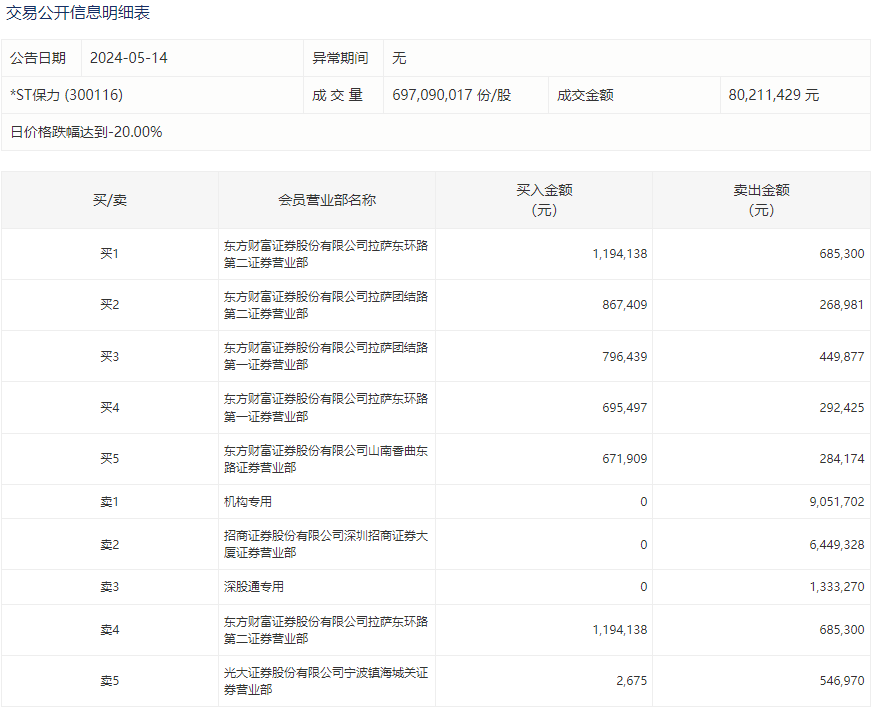The image size is (876, 713).
Task: Click the buy amount 695,497
Action: [625, 407]
